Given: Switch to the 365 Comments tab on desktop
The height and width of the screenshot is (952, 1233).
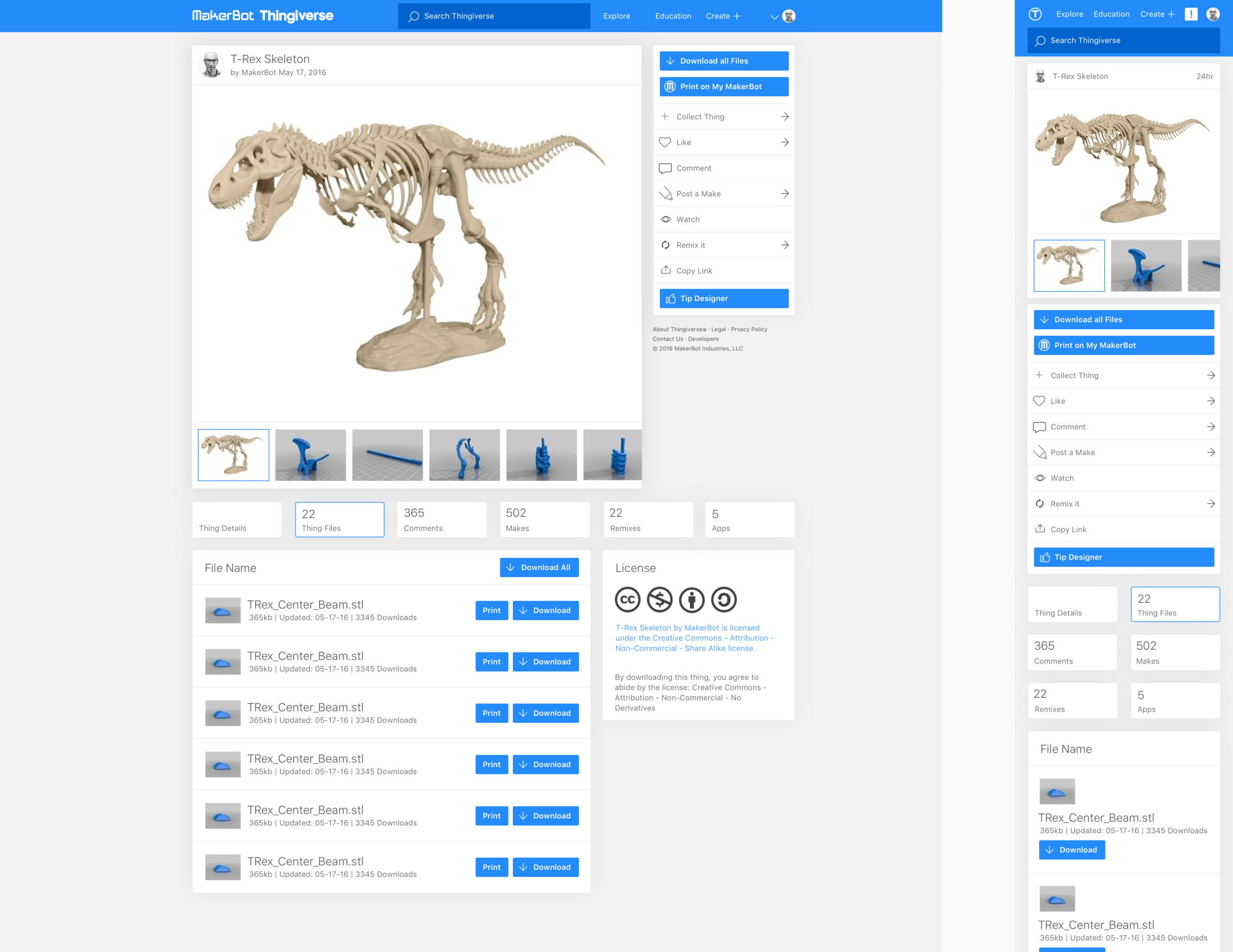Looking at the screenshot, I should 442,520.
